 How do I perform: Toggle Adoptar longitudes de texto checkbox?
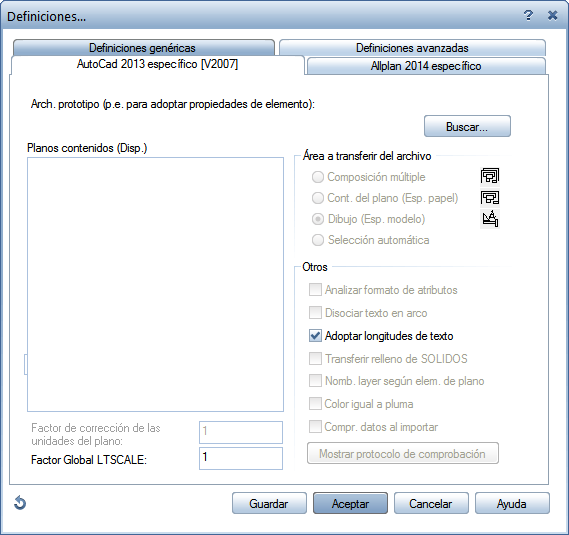[315, 336]
